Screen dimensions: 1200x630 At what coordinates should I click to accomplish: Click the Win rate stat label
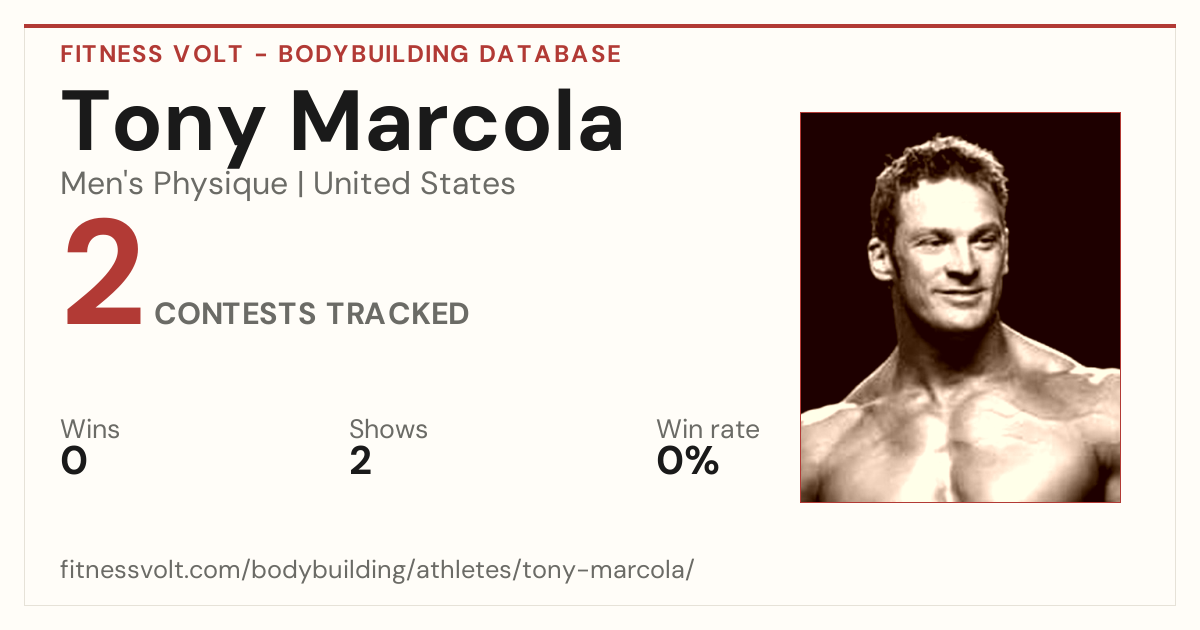708,429
